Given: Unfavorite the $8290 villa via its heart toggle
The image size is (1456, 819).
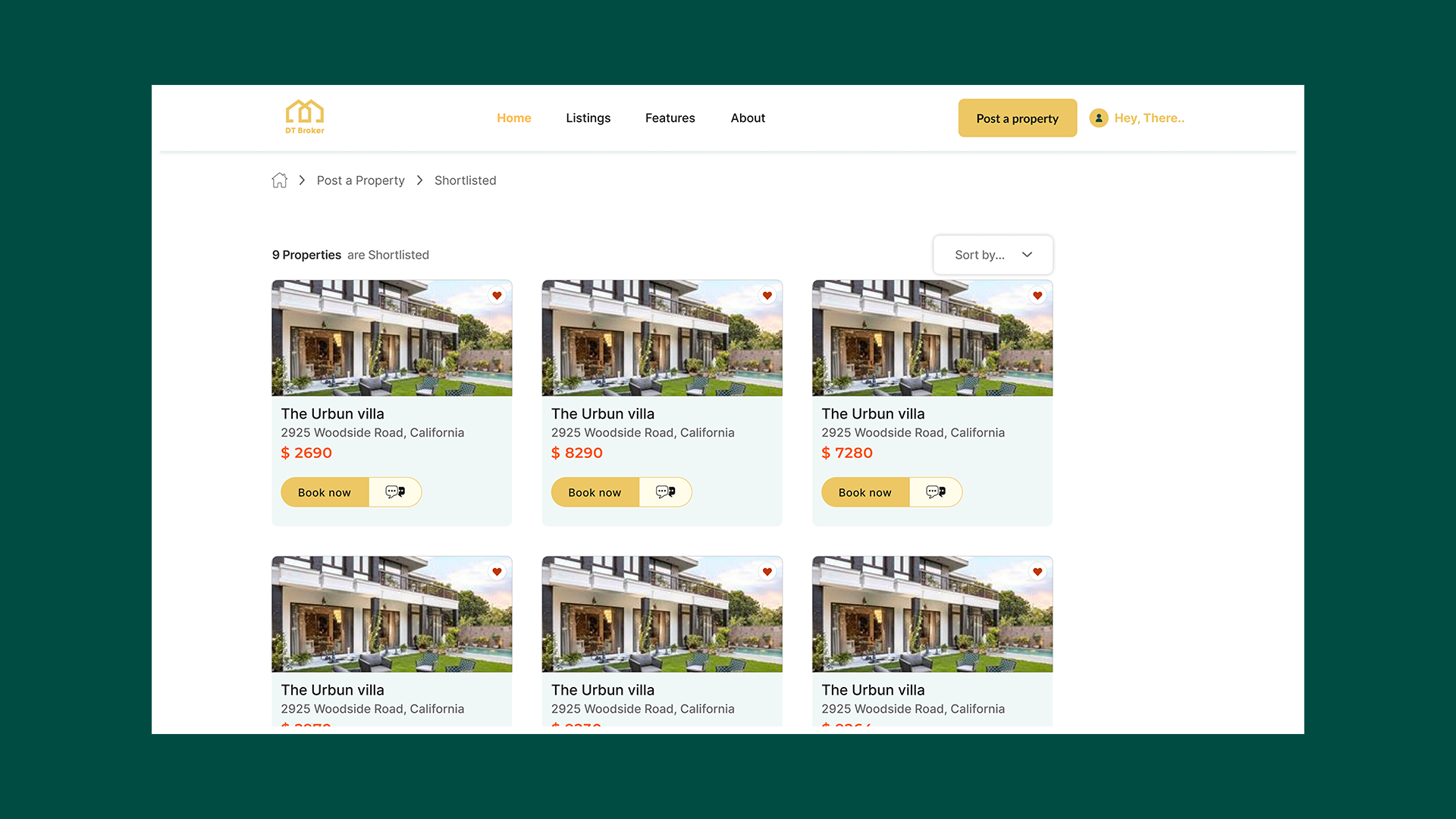Looking at the screenshot, I should click(x=767, y=296).
